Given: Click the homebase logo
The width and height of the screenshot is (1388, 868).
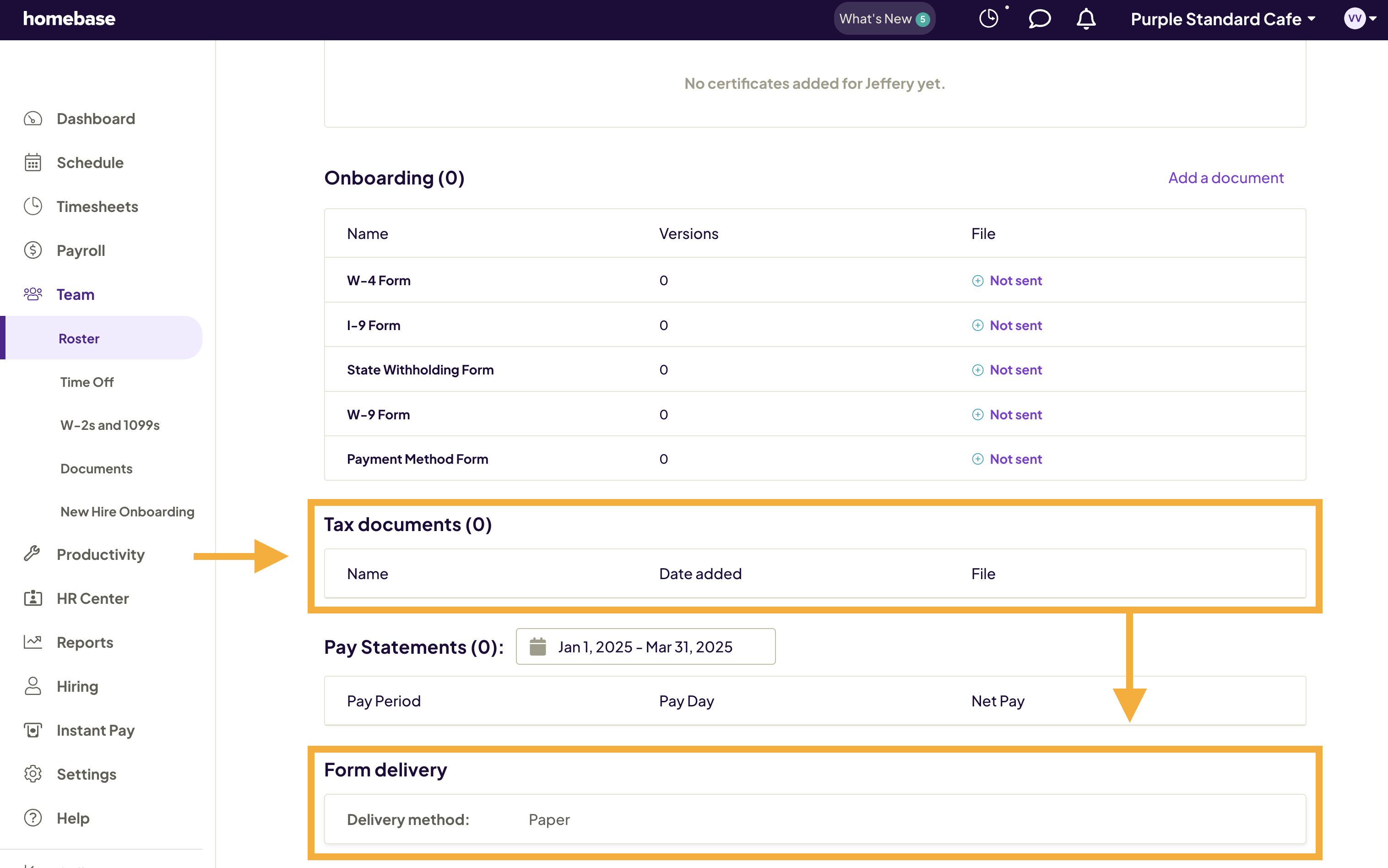Looking at the screenshot, I should pos(69,19).
